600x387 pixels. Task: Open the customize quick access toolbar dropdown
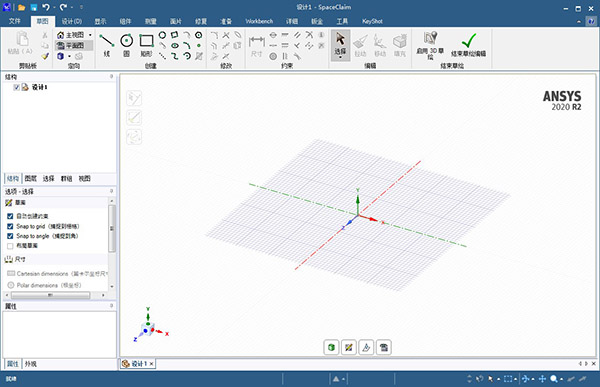pos(82,7)
